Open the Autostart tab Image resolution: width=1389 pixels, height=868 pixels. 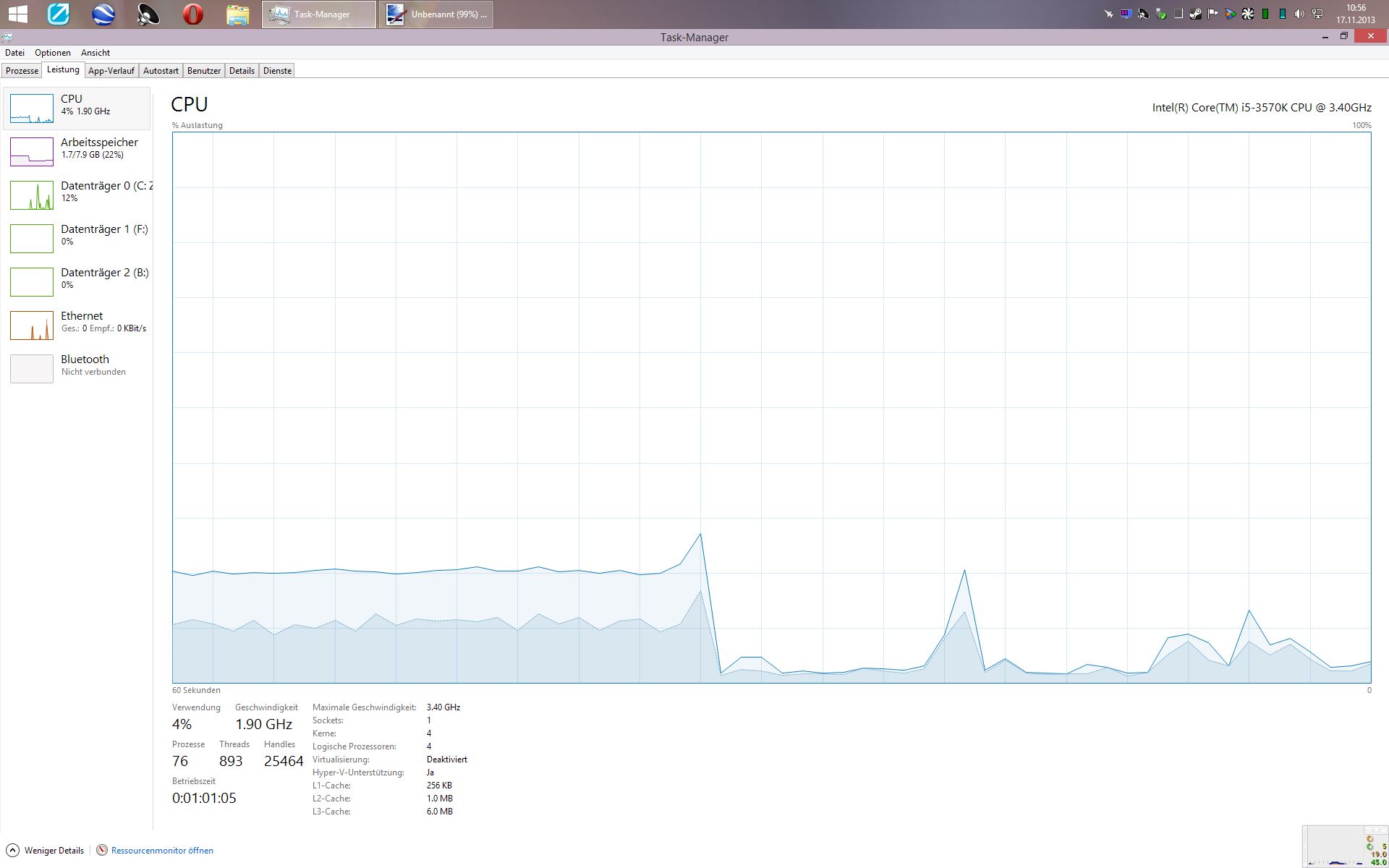point(161,71)
